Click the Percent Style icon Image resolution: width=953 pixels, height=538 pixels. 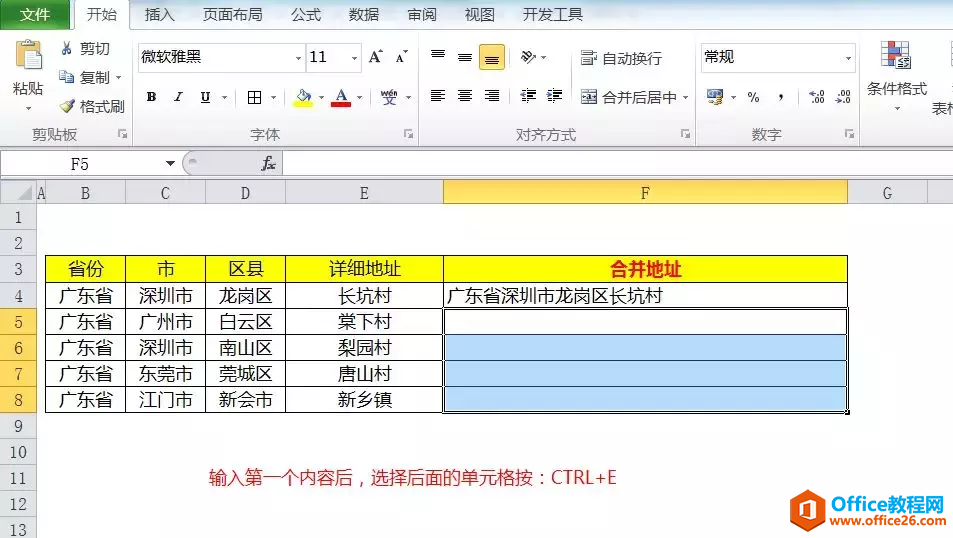pyautogui.click(x=754, y=97)
